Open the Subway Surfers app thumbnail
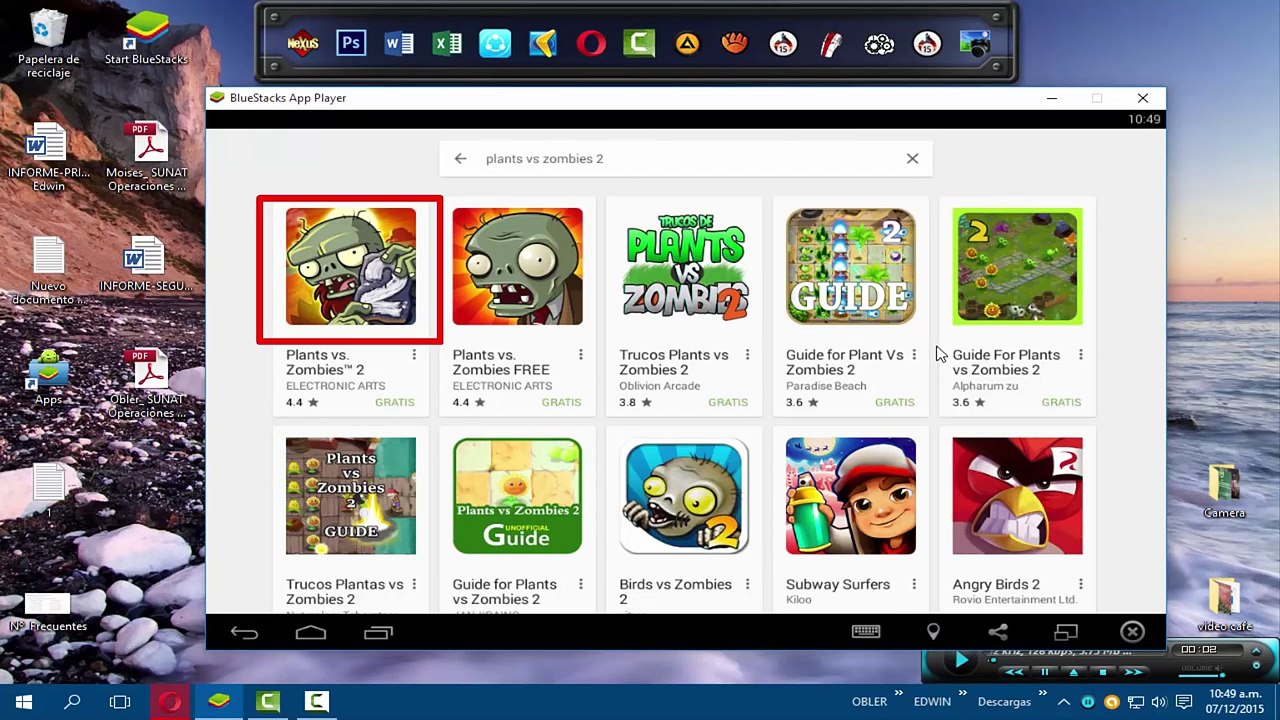This screenshot has width=1280, height=720. tap(851, 496)
